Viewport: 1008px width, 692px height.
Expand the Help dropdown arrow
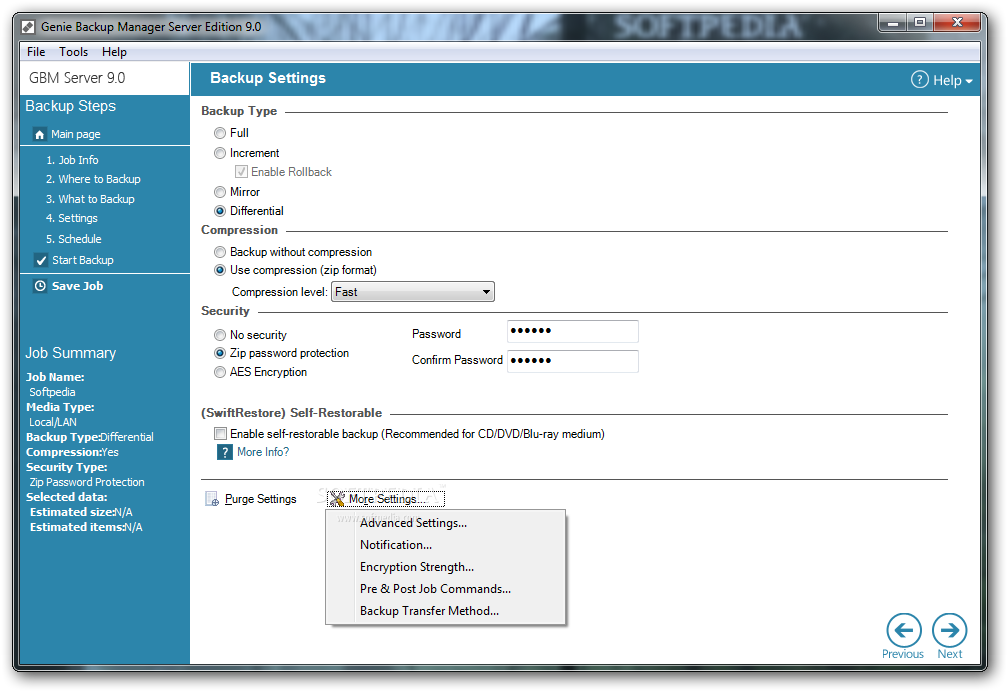(x=969, y=82)
